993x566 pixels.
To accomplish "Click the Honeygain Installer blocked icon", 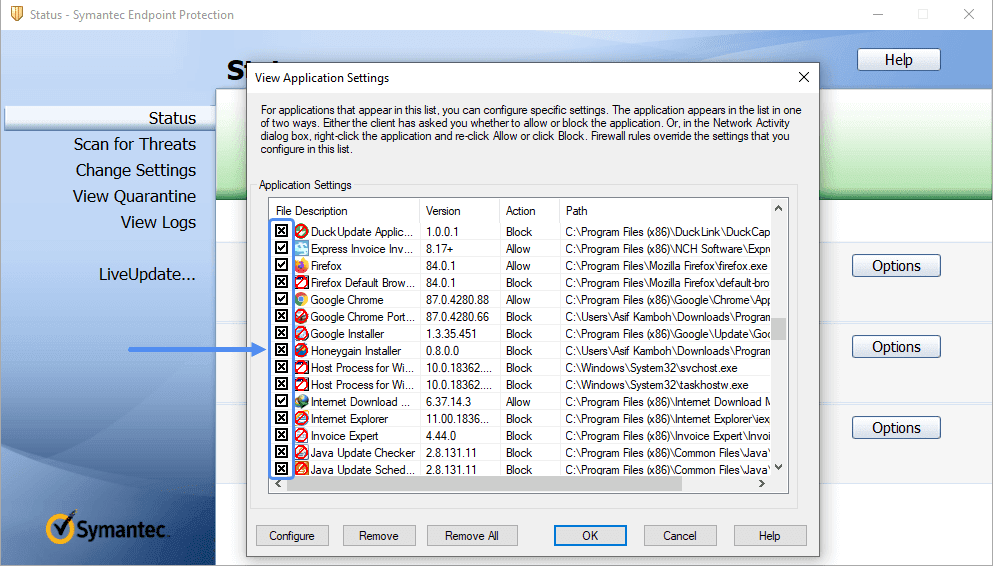I will click(301, 351).
